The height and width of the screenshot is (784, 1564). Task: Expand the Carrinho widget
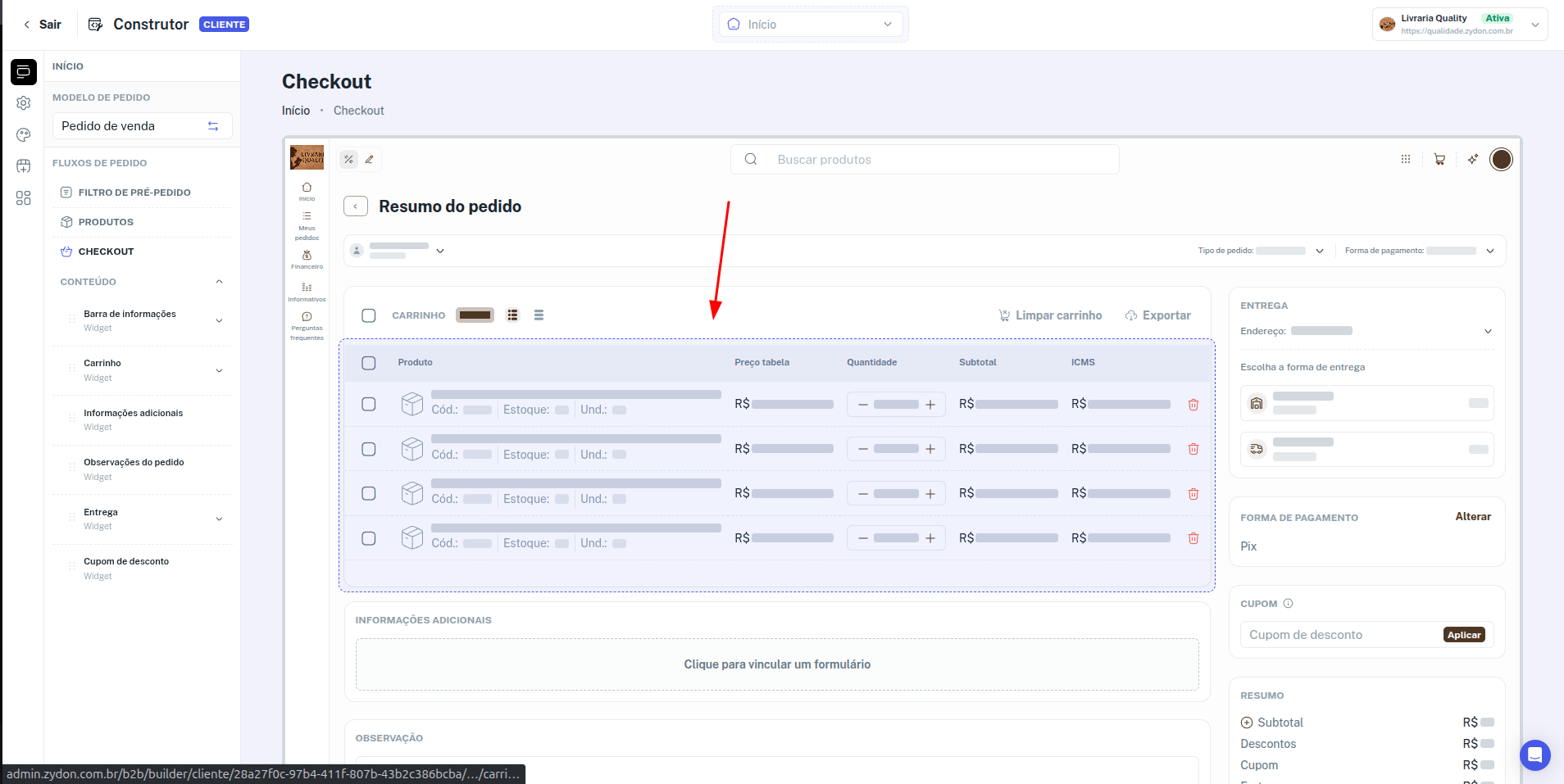219,370
